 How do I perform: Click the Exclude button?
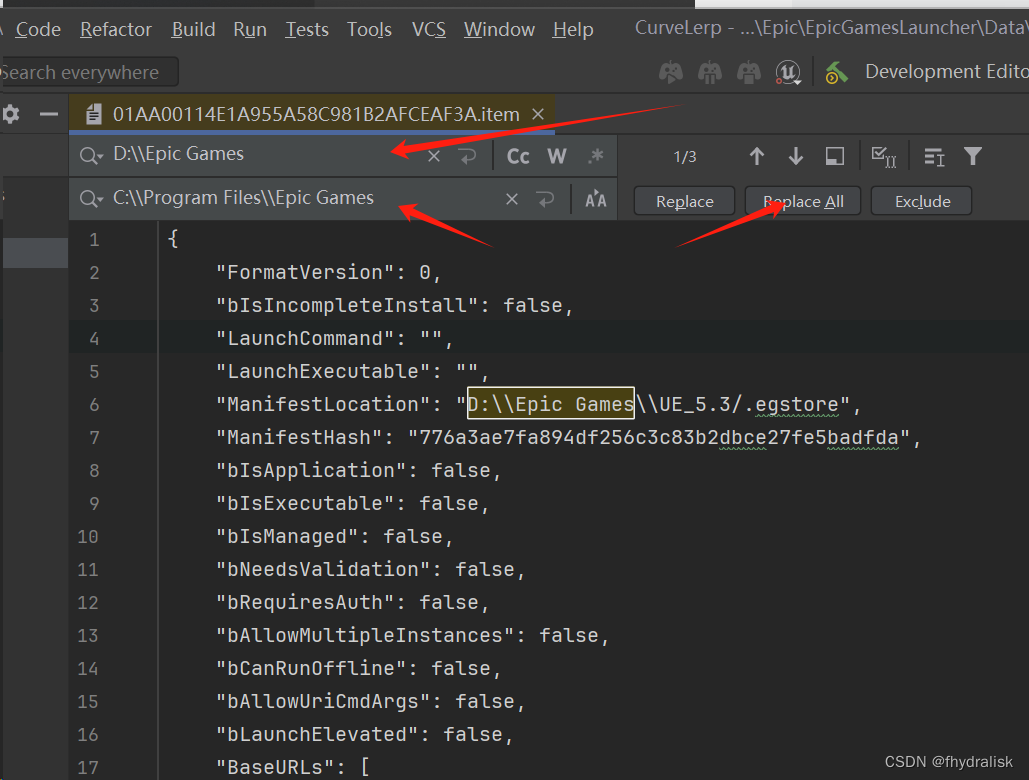pos(921,201)
